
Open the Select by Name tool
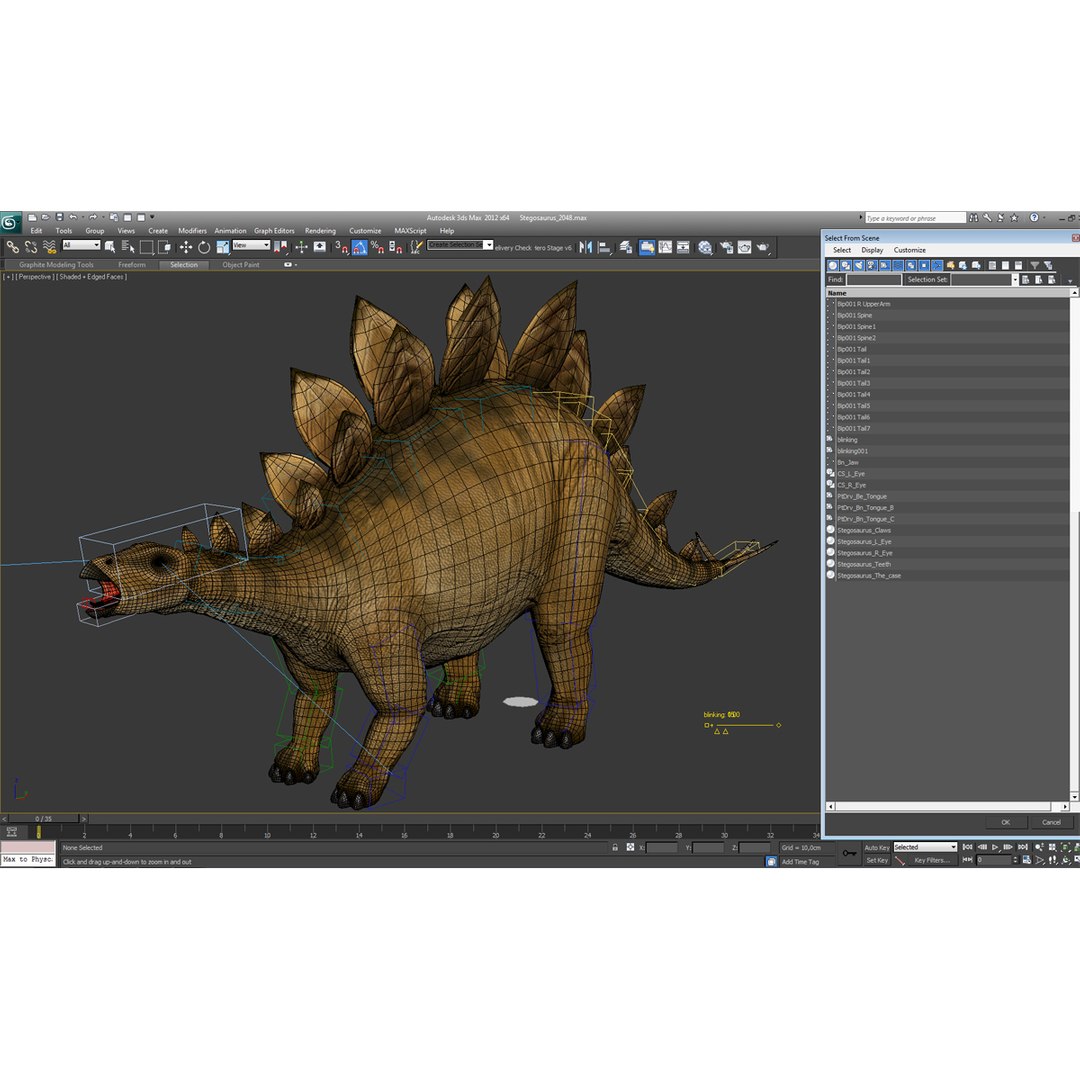tap(128, 247)
